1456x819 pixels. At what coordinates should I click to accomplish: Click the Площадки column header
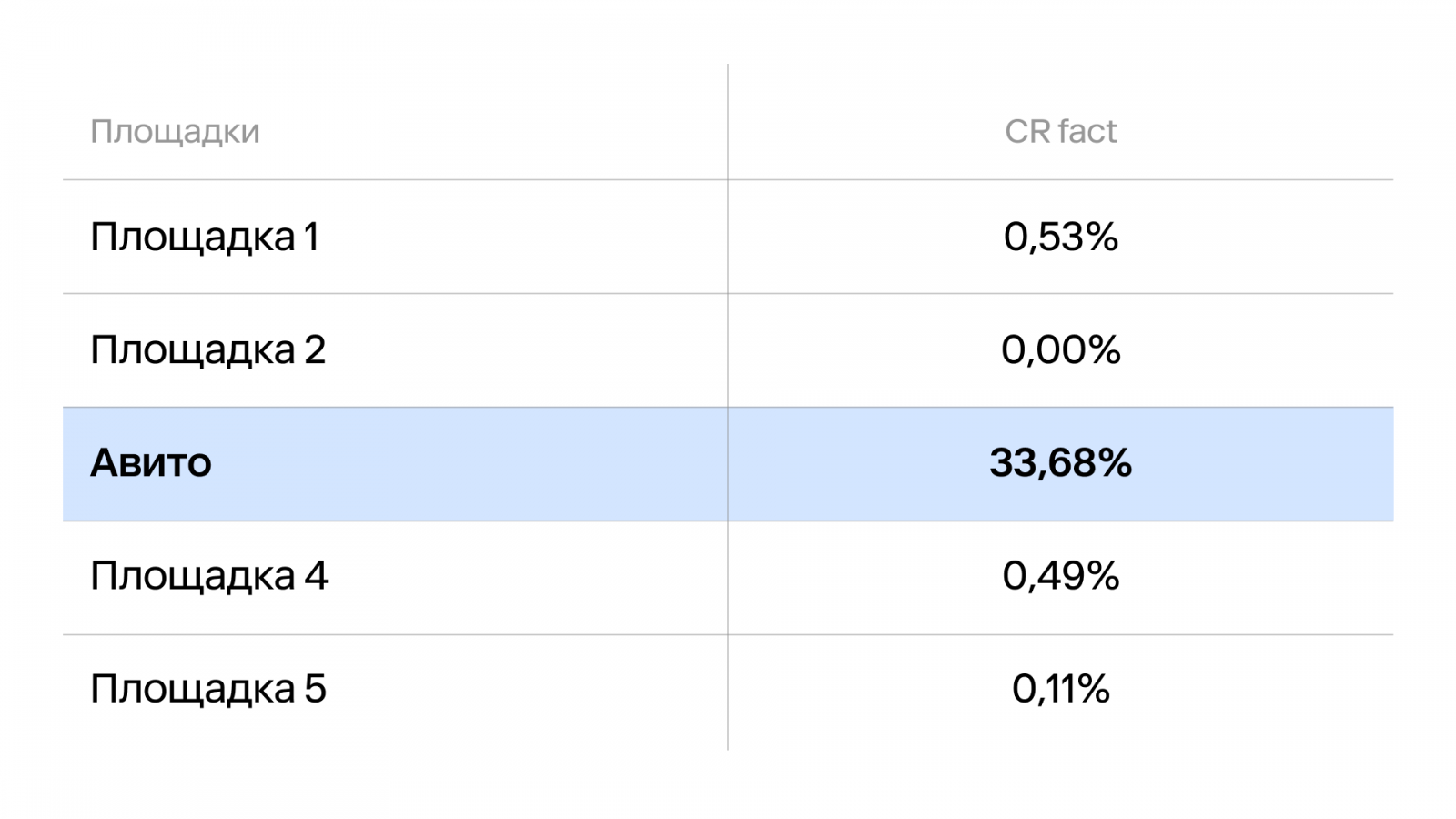[175, 132]
